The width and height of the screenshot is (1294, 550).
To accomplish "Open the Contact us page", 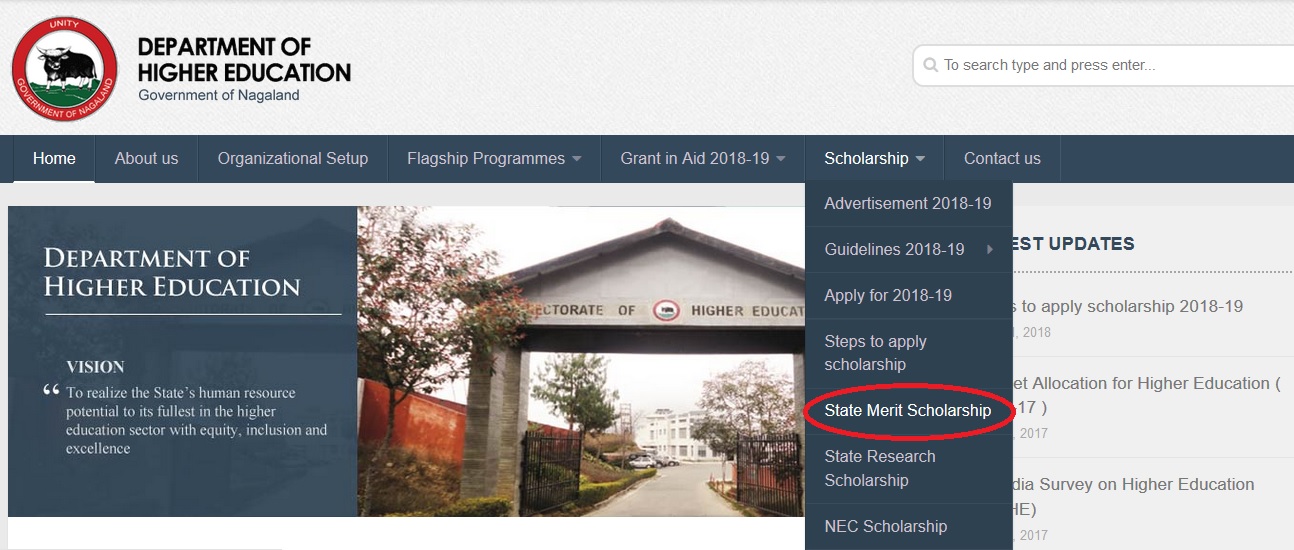I will pyautogui.click(x=1002, y=159).
